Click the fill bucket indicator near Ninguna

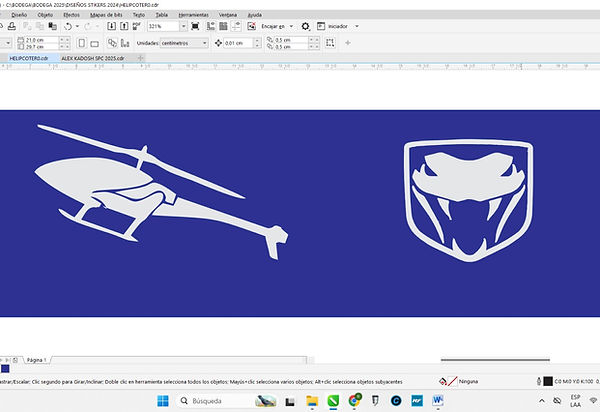click(443, 381)
